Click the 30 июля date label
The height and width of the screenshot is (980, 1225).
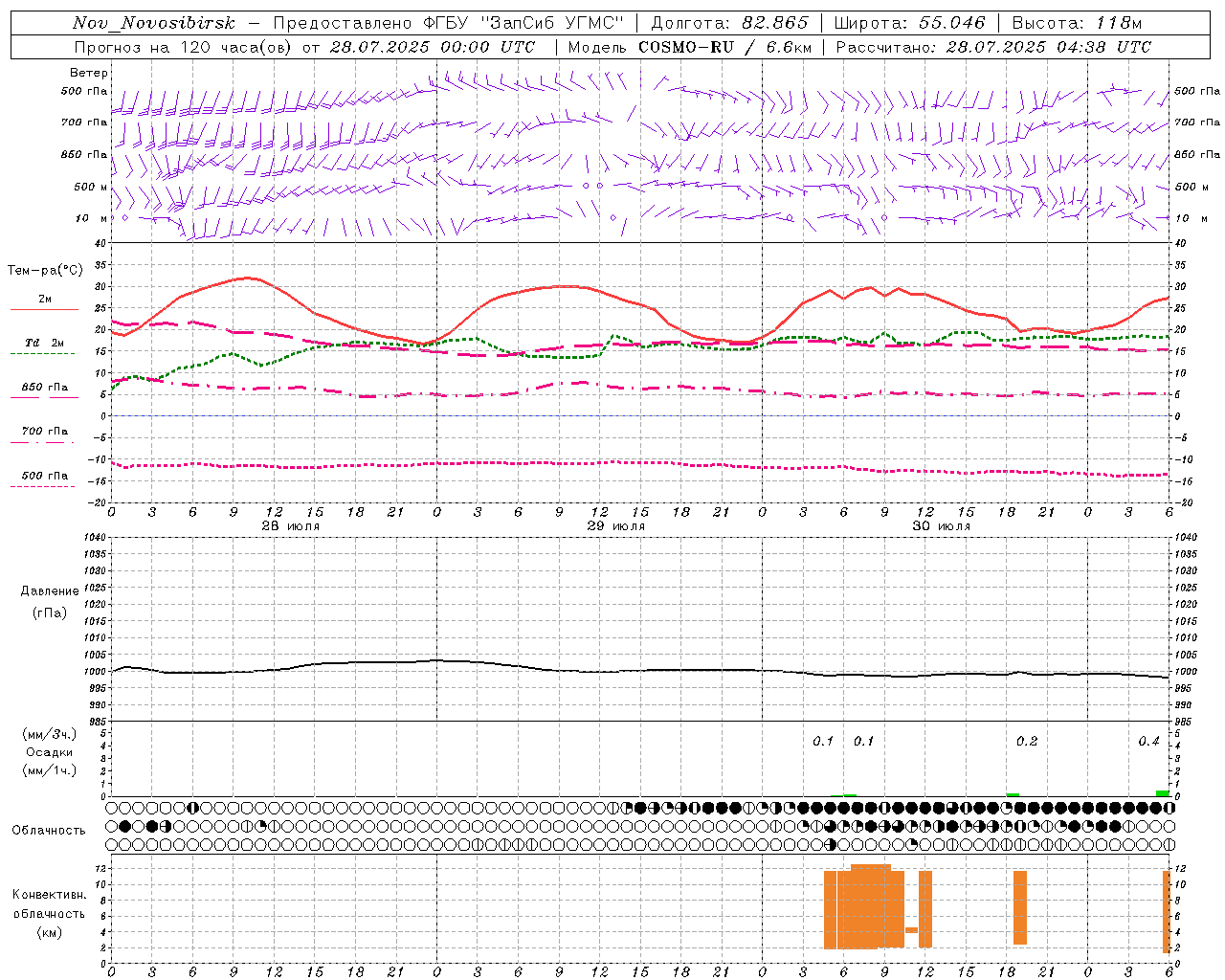(x=942, y=526)
